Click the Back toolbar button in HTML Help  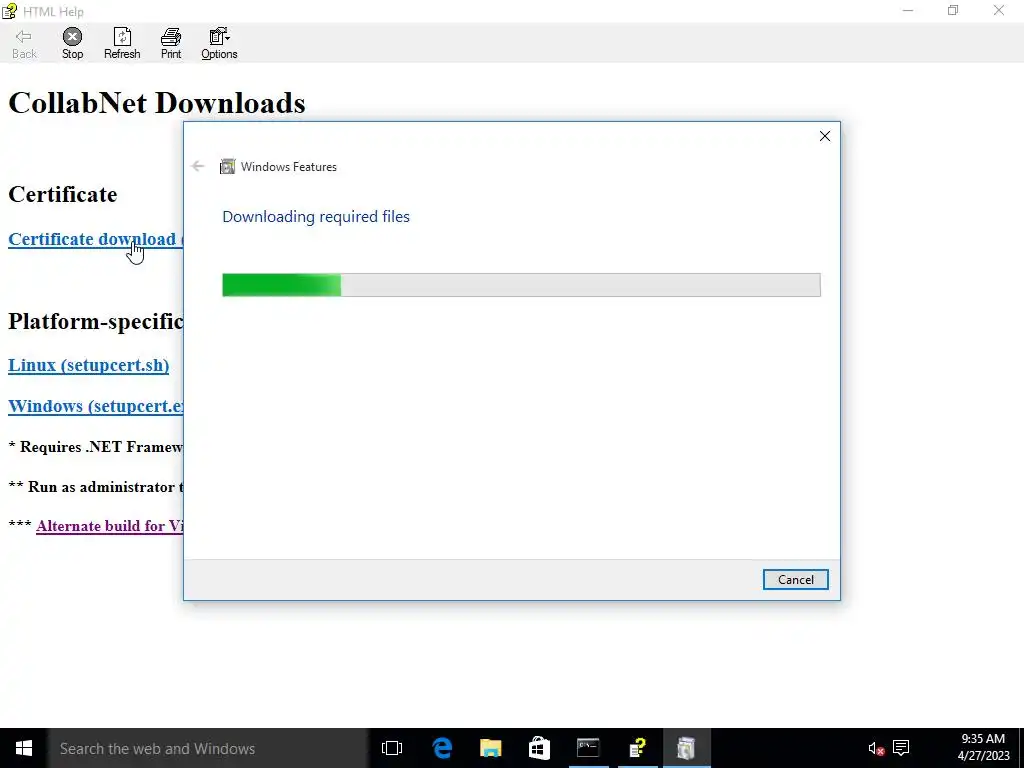click(24, 44)
